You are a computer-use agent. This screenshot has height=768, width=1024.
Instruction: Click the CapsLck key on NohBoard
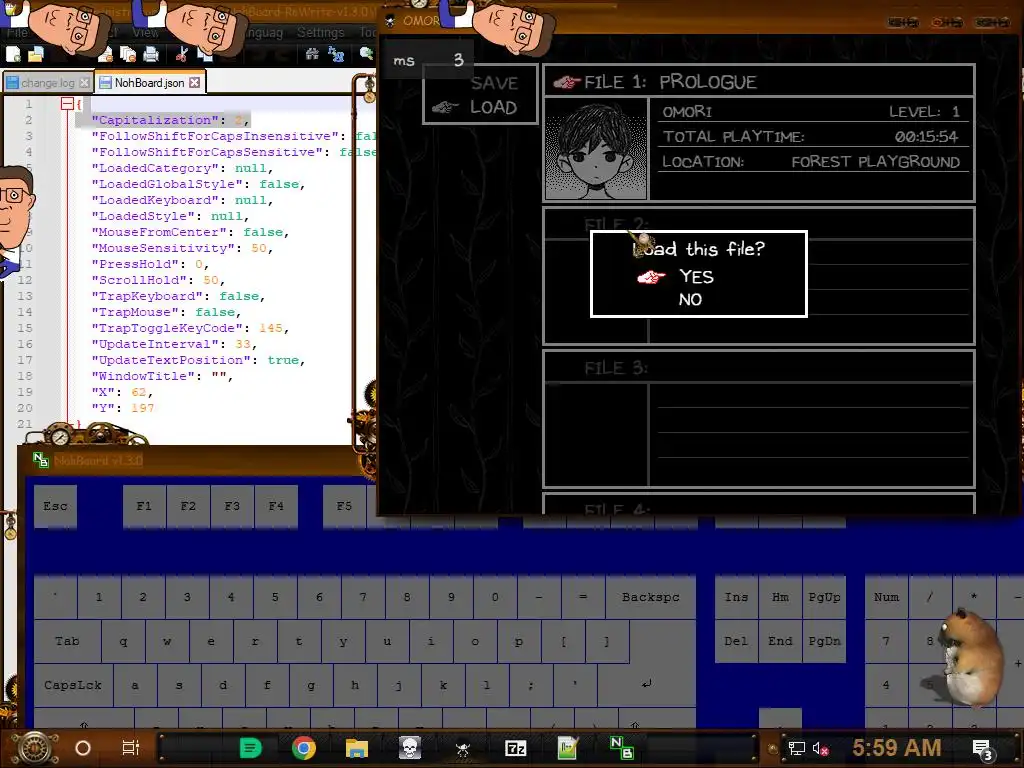coord(73,685)
